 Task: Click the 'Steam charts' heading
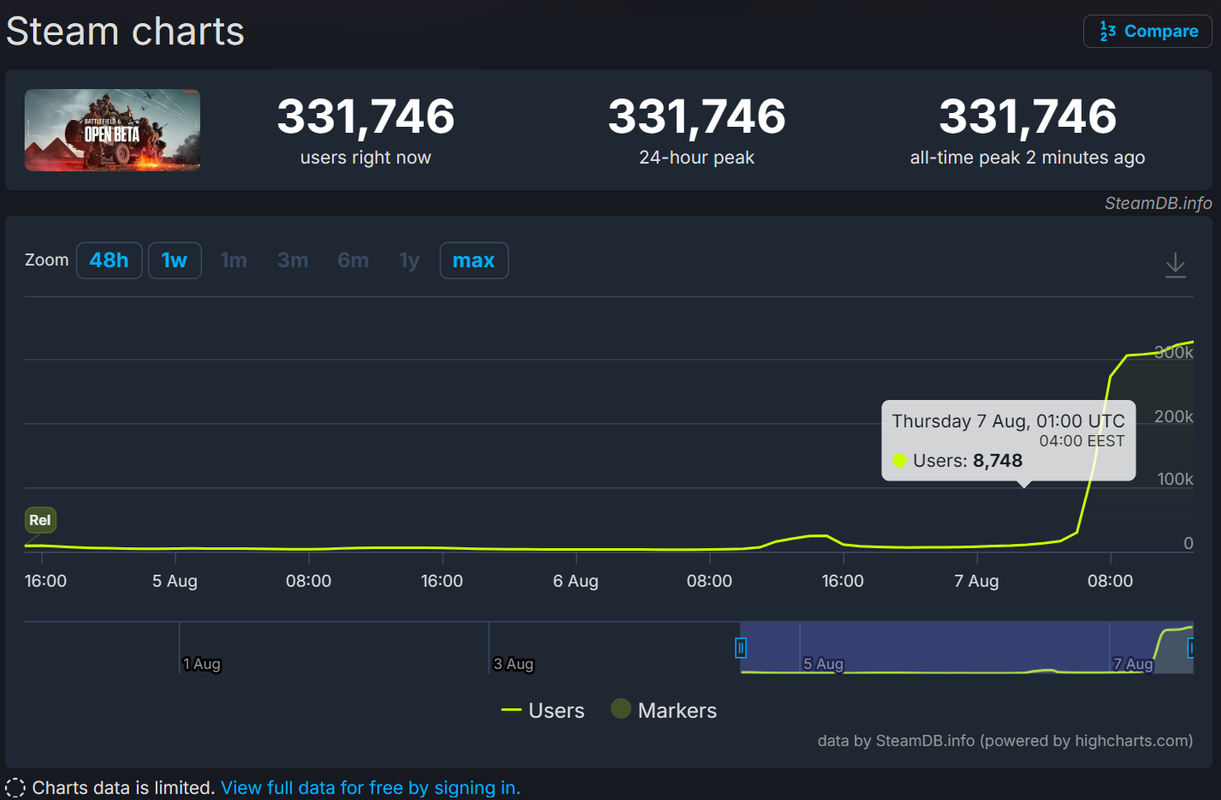[x=125, y=31]
